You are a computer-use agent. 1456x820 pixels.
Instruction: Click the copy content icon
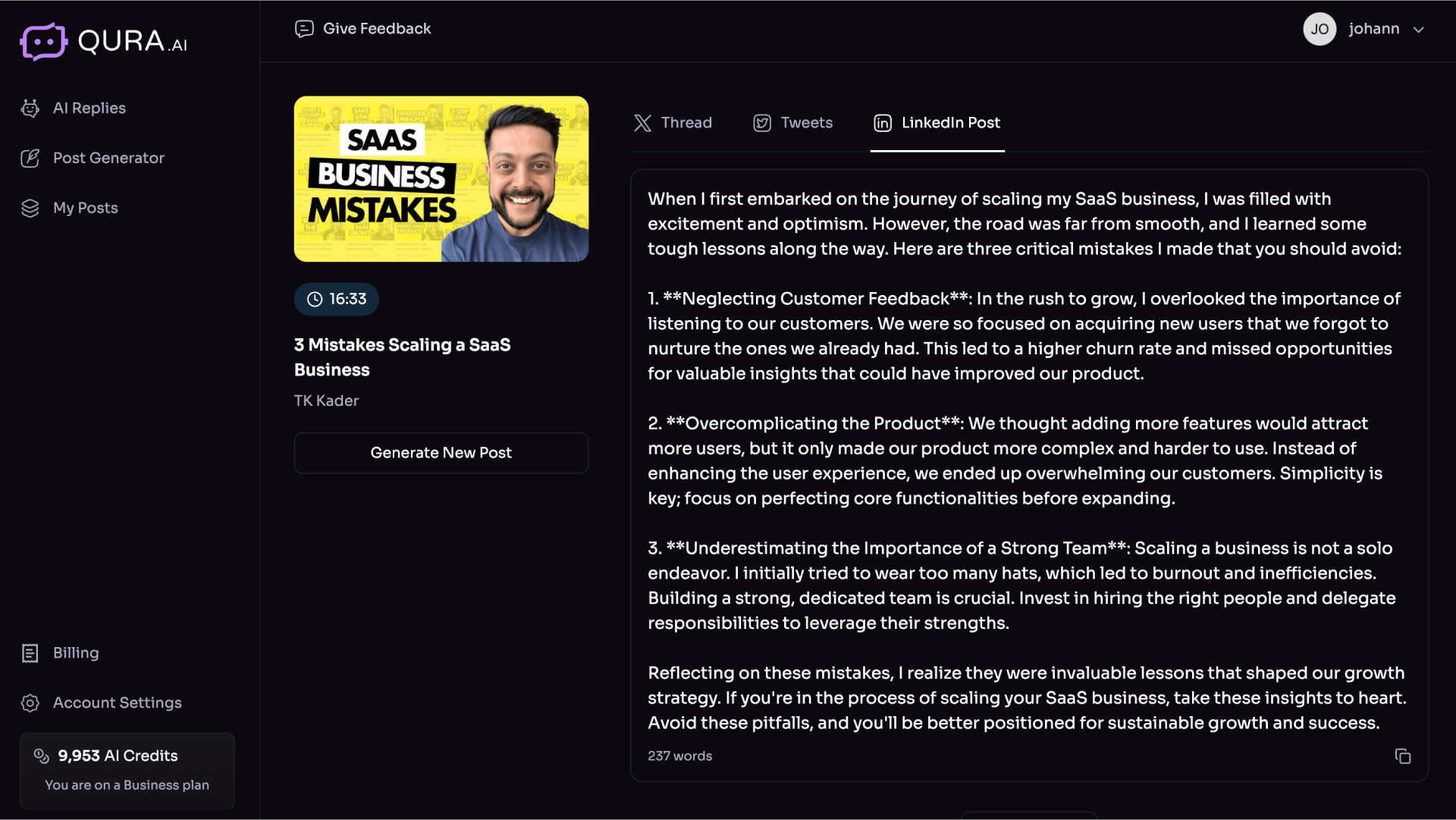coord(1403,756)
